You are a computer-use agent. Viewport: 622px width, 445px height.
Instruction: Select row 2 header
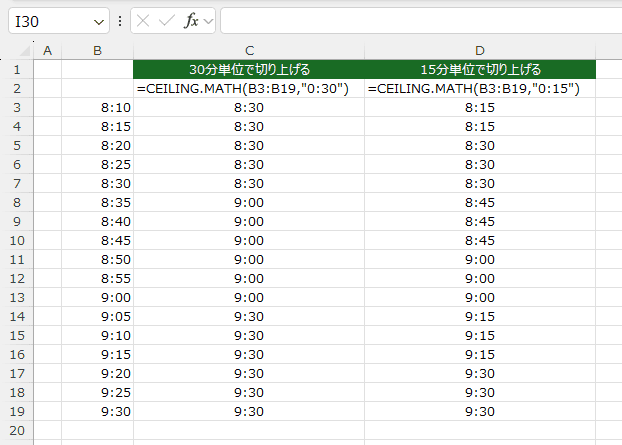[17, 88]
